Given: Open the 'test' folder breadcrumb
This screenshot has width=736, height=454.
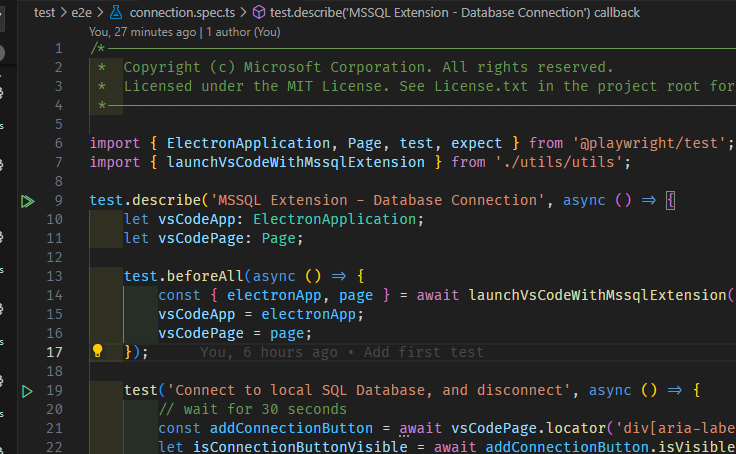Looking at the screenshot, I should coord(44,13).
